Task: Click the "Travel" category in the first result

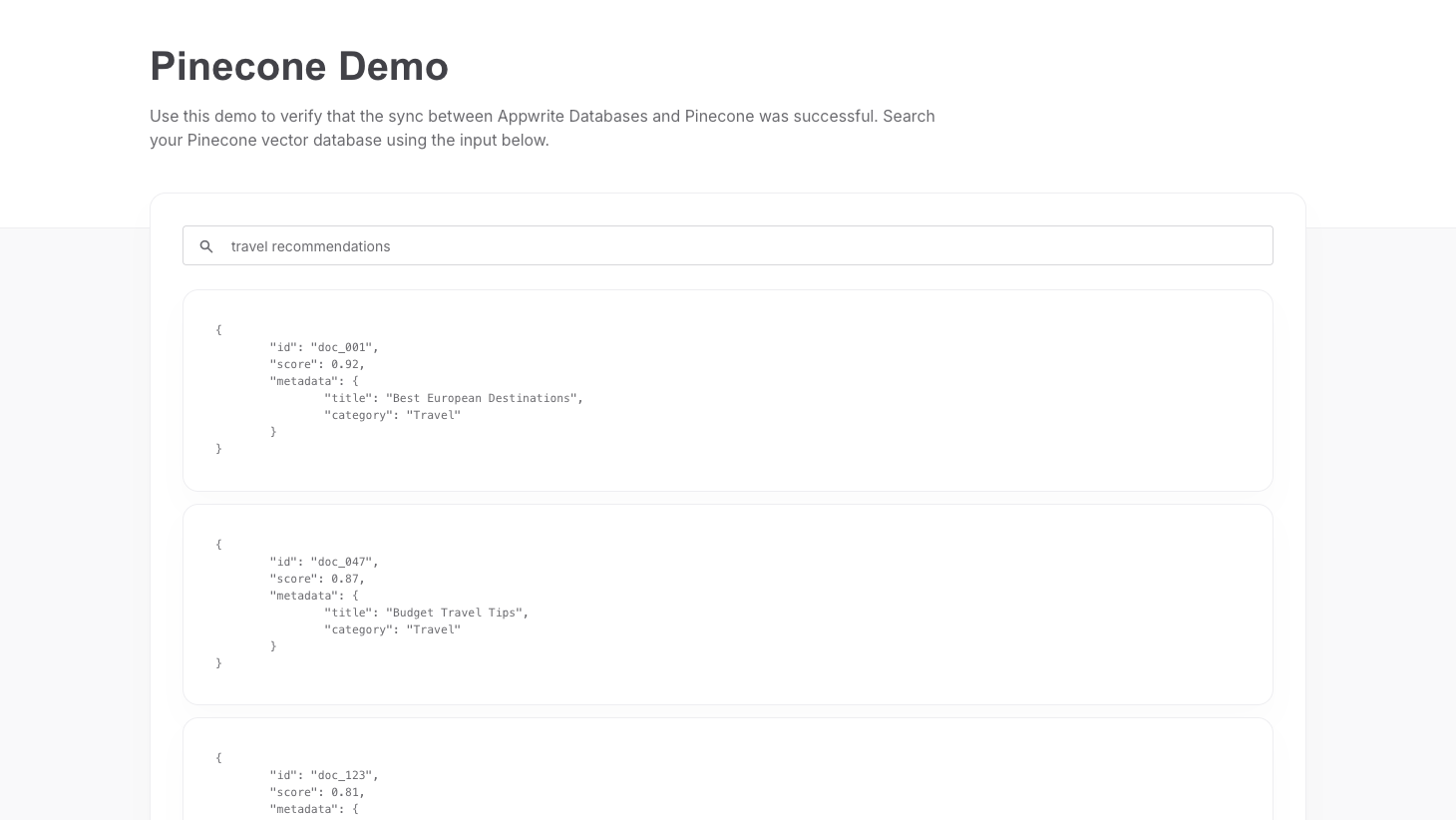Action: pos(434,415)
